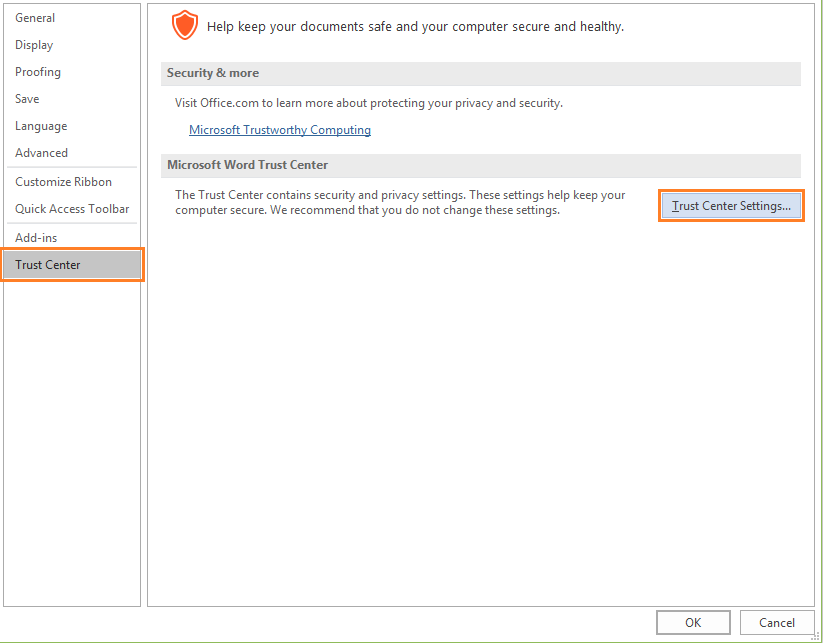
Task: Dismiss the dialog with Cancel
Action: click(x=777, y=622)
